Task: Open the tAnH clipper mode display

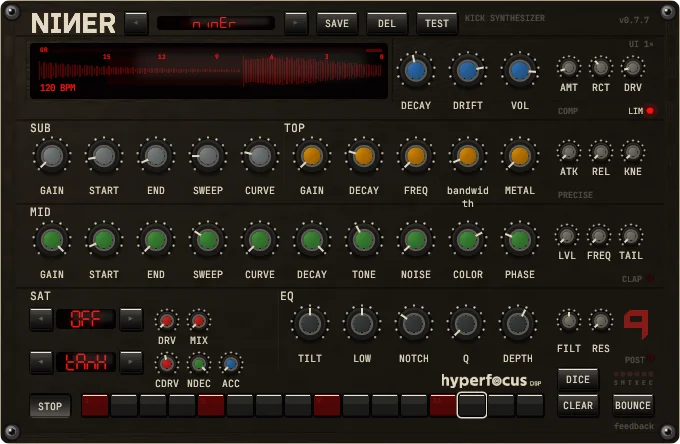Action: pyautogui.click(x=86, y=362)
